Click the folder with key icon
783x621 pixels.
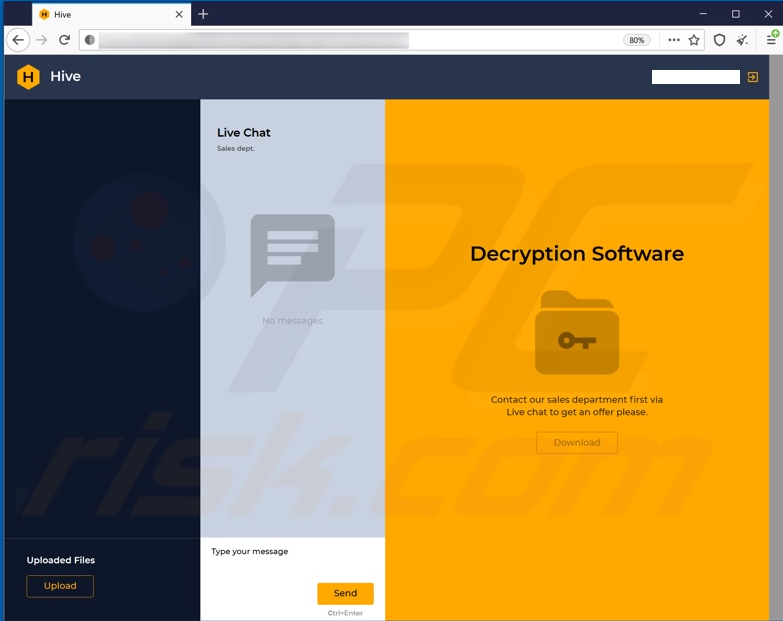[x=577, y=332]
